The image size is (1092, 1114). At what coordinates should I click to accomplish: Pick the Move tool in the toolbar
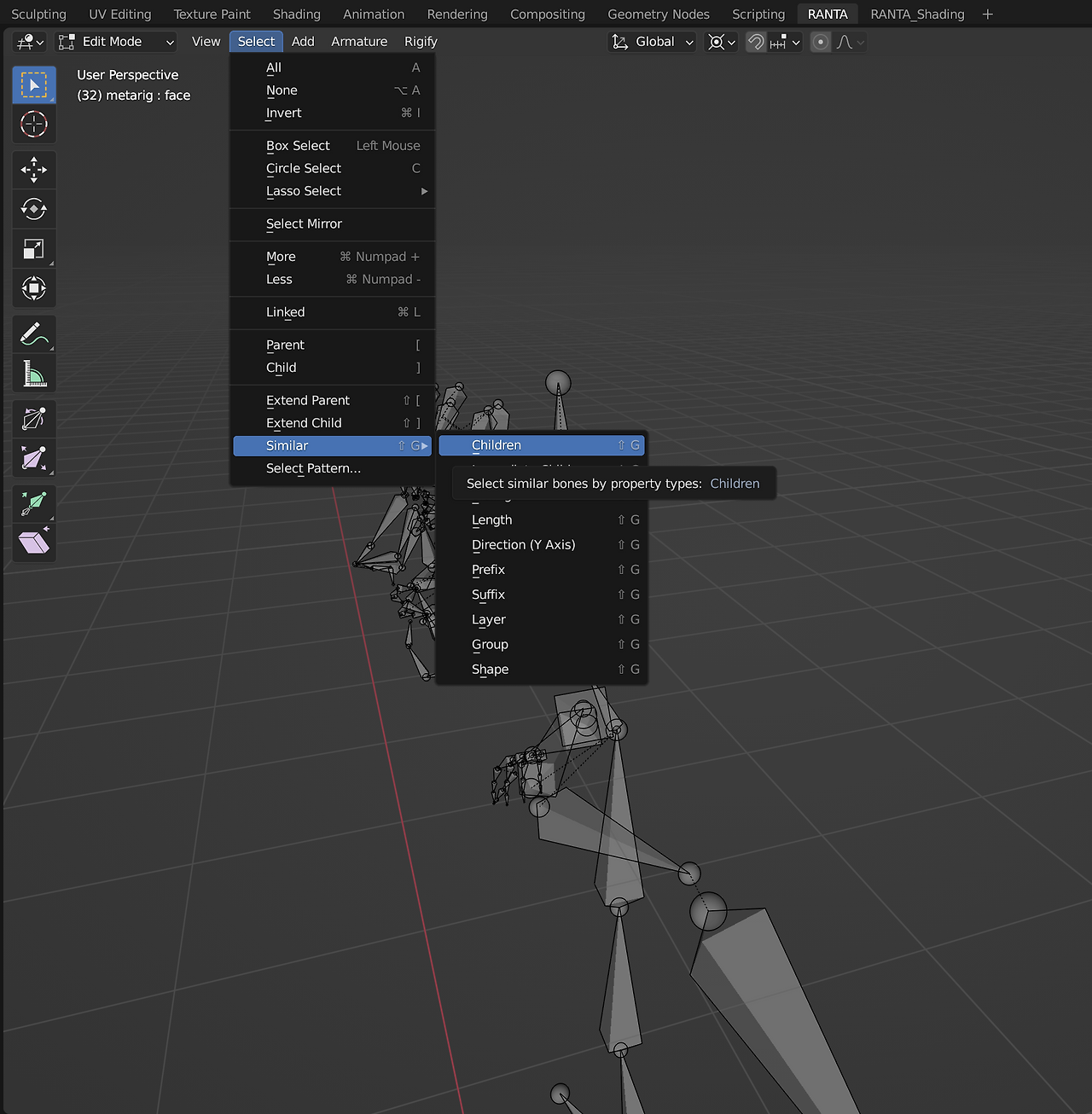coord(34,170)
